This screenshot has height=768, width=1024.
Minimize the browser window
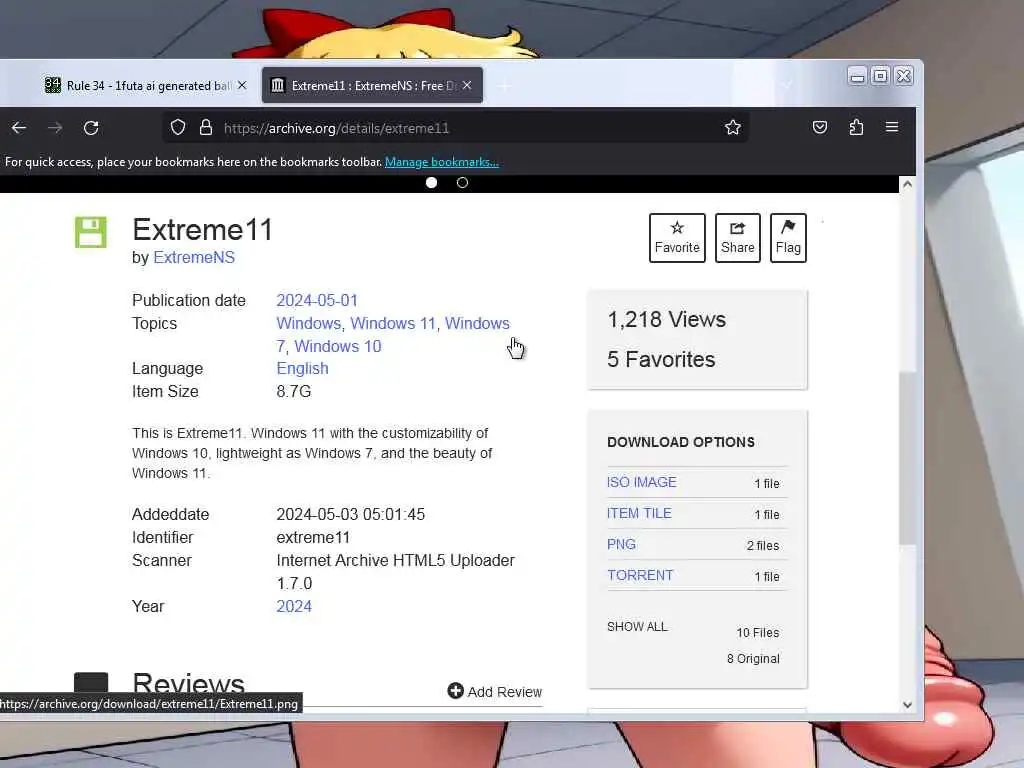[x=857, y=76]
